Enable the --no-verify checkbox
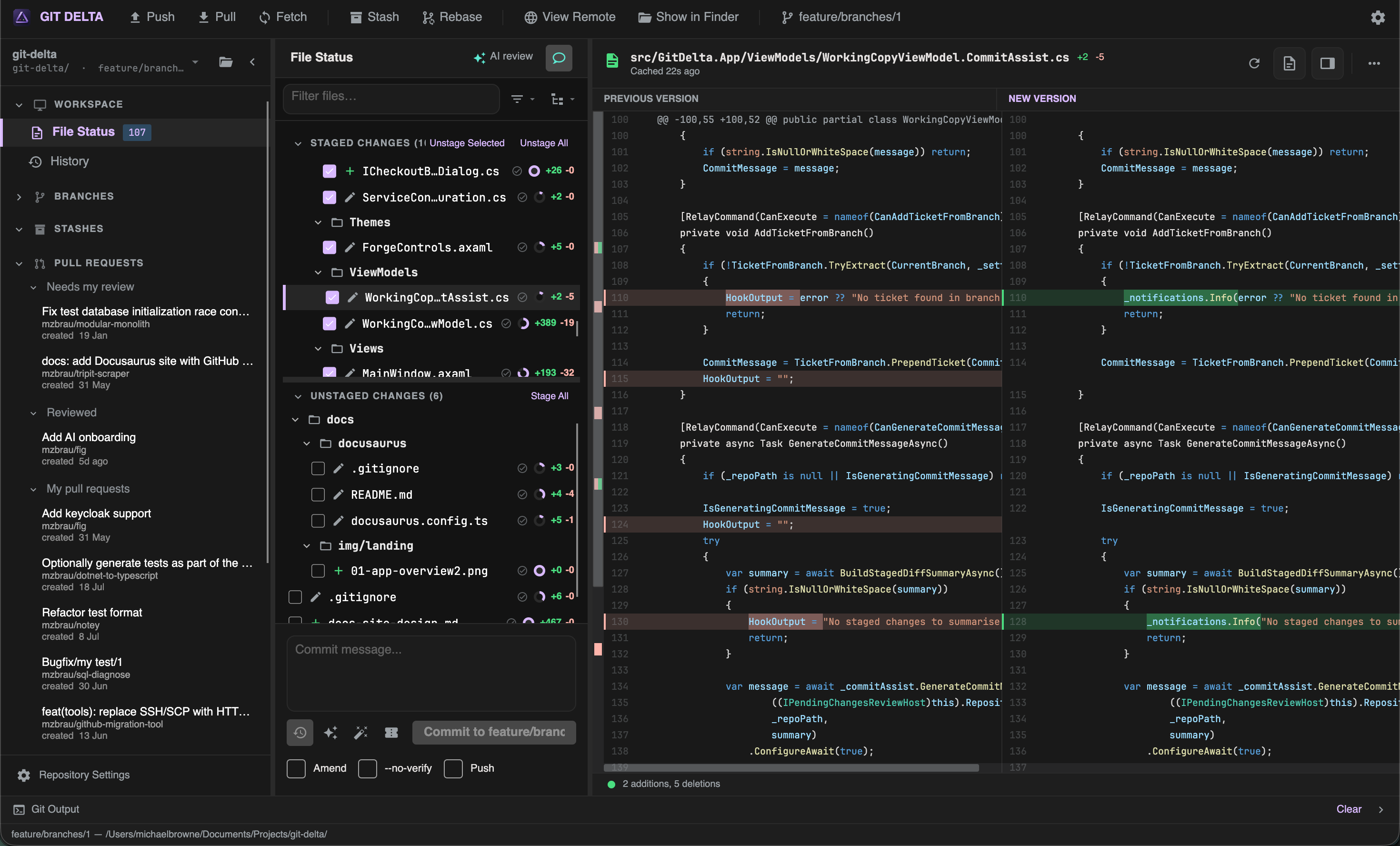1400x846 pixels. [368, 769]
